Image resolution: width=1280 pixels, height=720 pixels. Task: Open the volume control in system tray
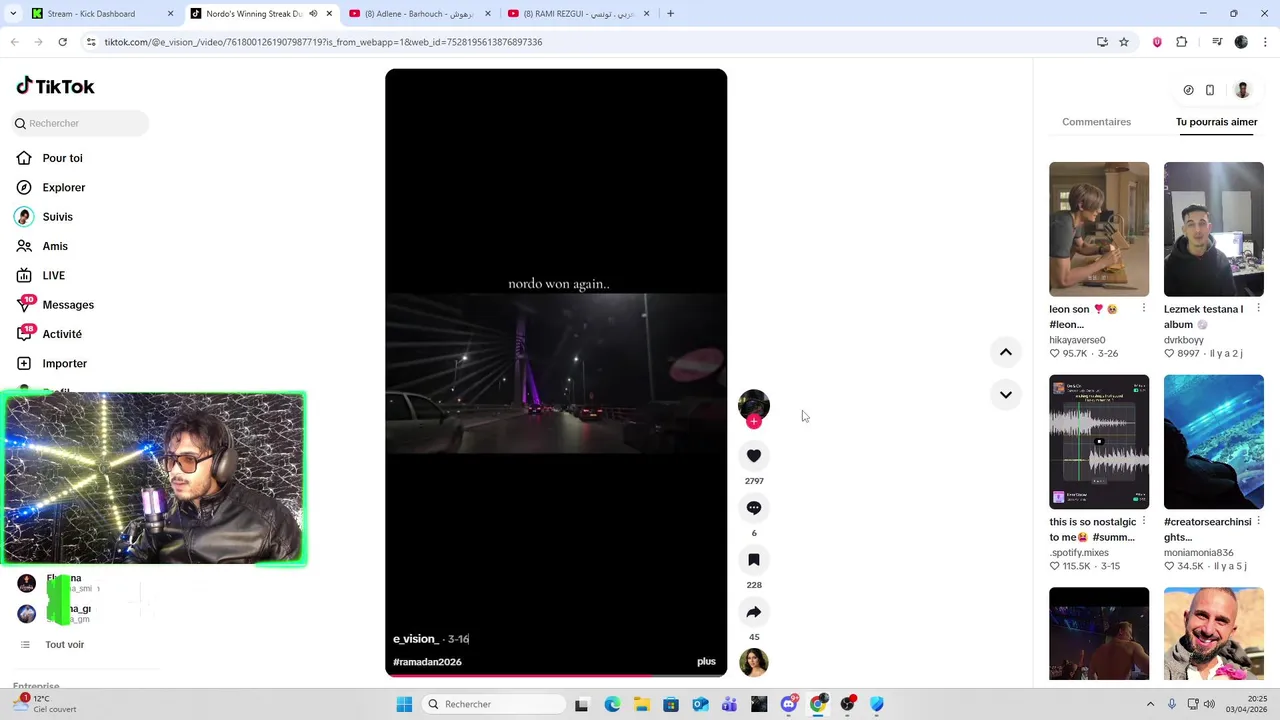(x=1210, y=704)
